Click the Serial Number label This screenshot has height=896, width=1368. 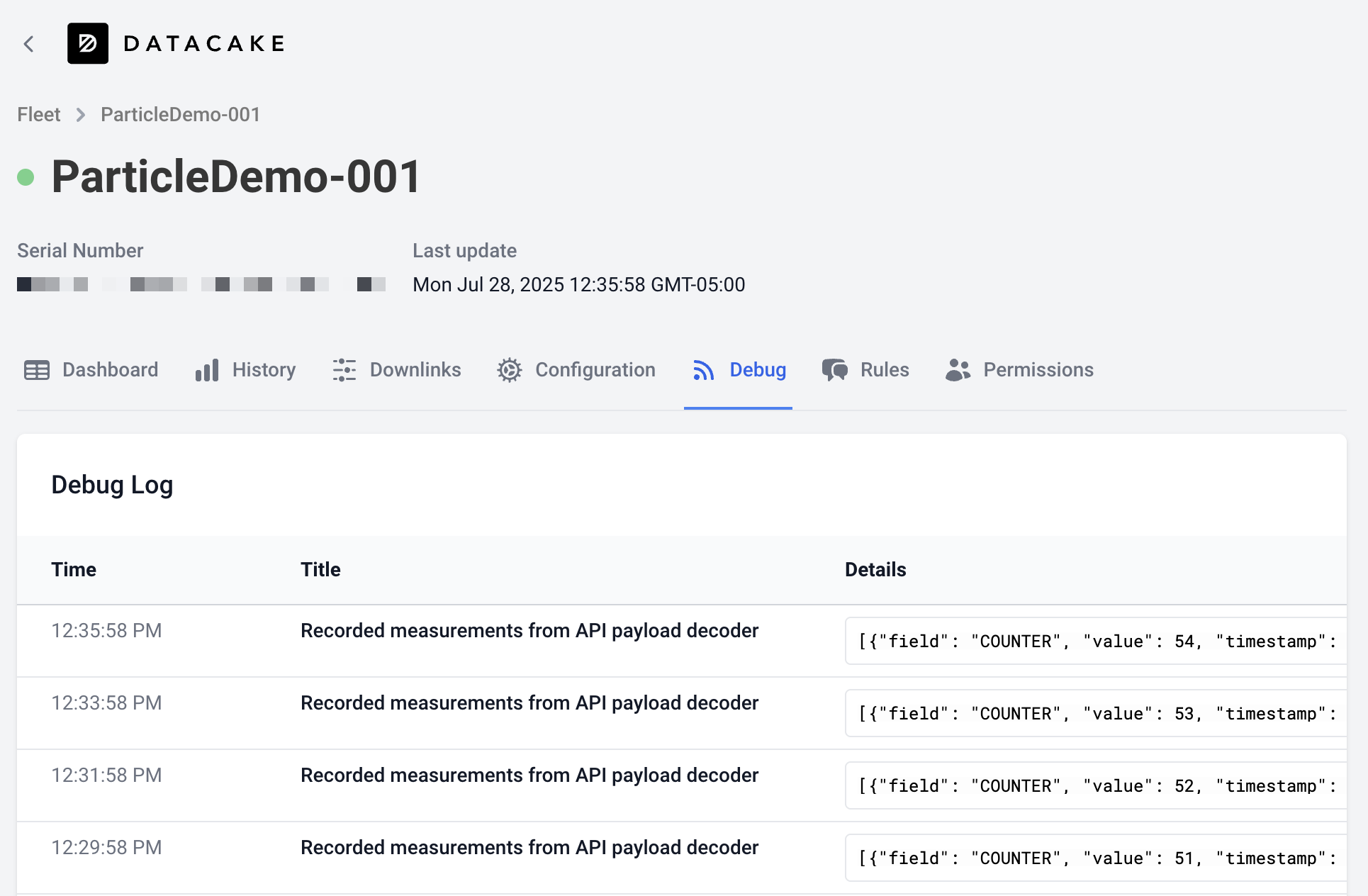tap(80, 250)
